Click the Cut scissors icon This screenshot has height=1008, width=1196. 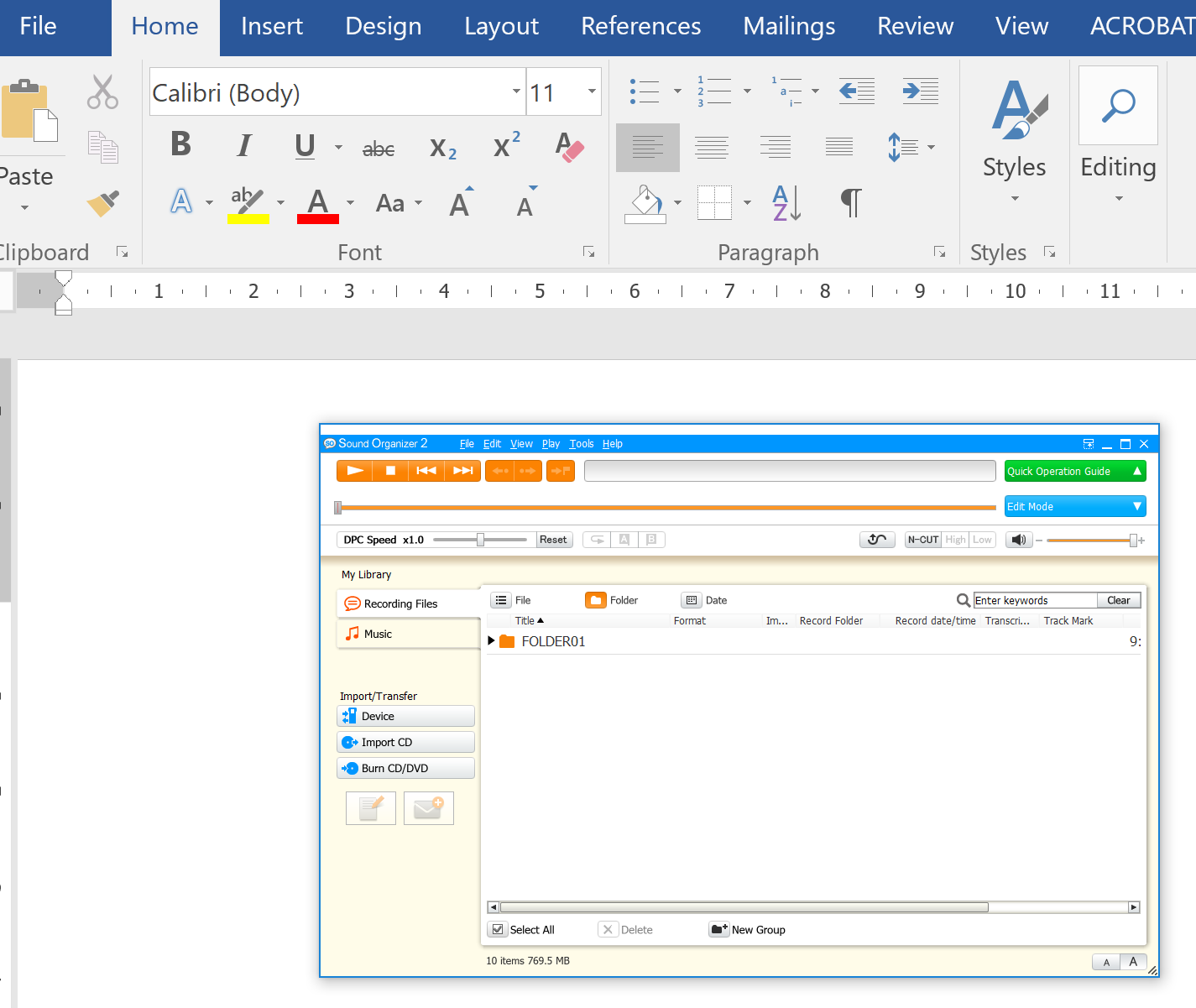[x=102, y=92]
